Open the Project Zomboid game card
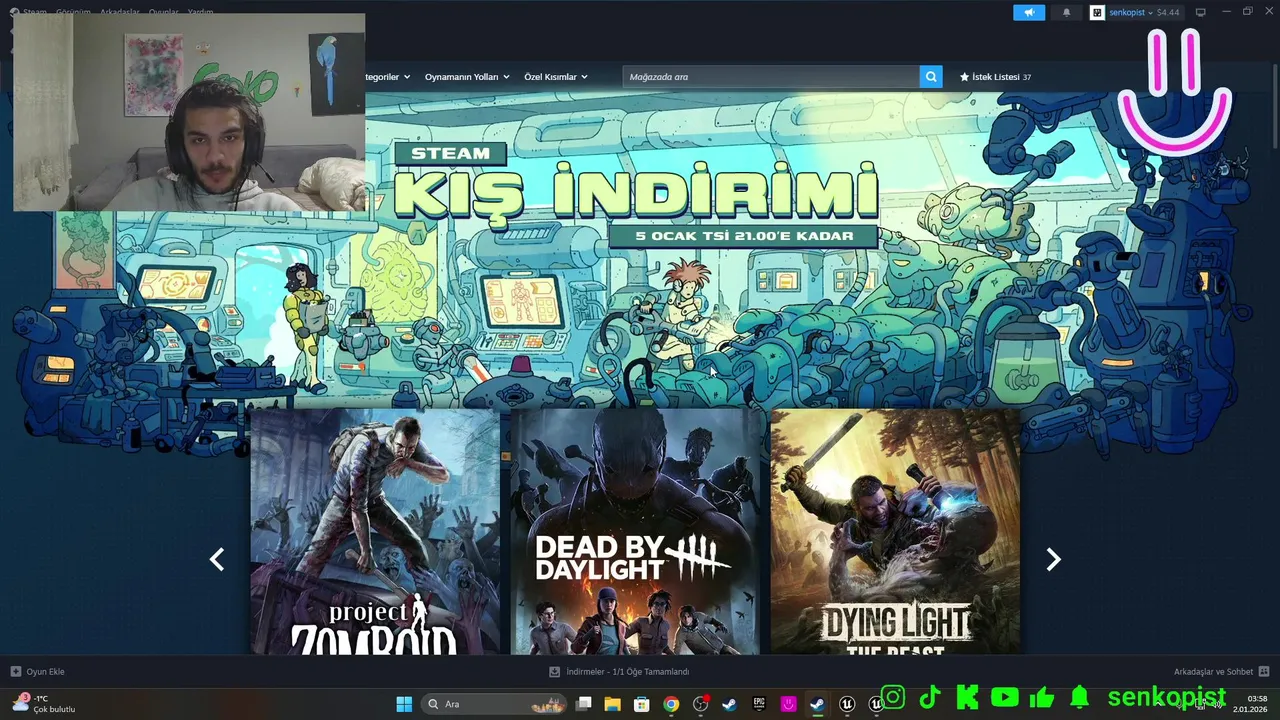The height and width of the screenshot is (720, 1280). tap(375, 532)
